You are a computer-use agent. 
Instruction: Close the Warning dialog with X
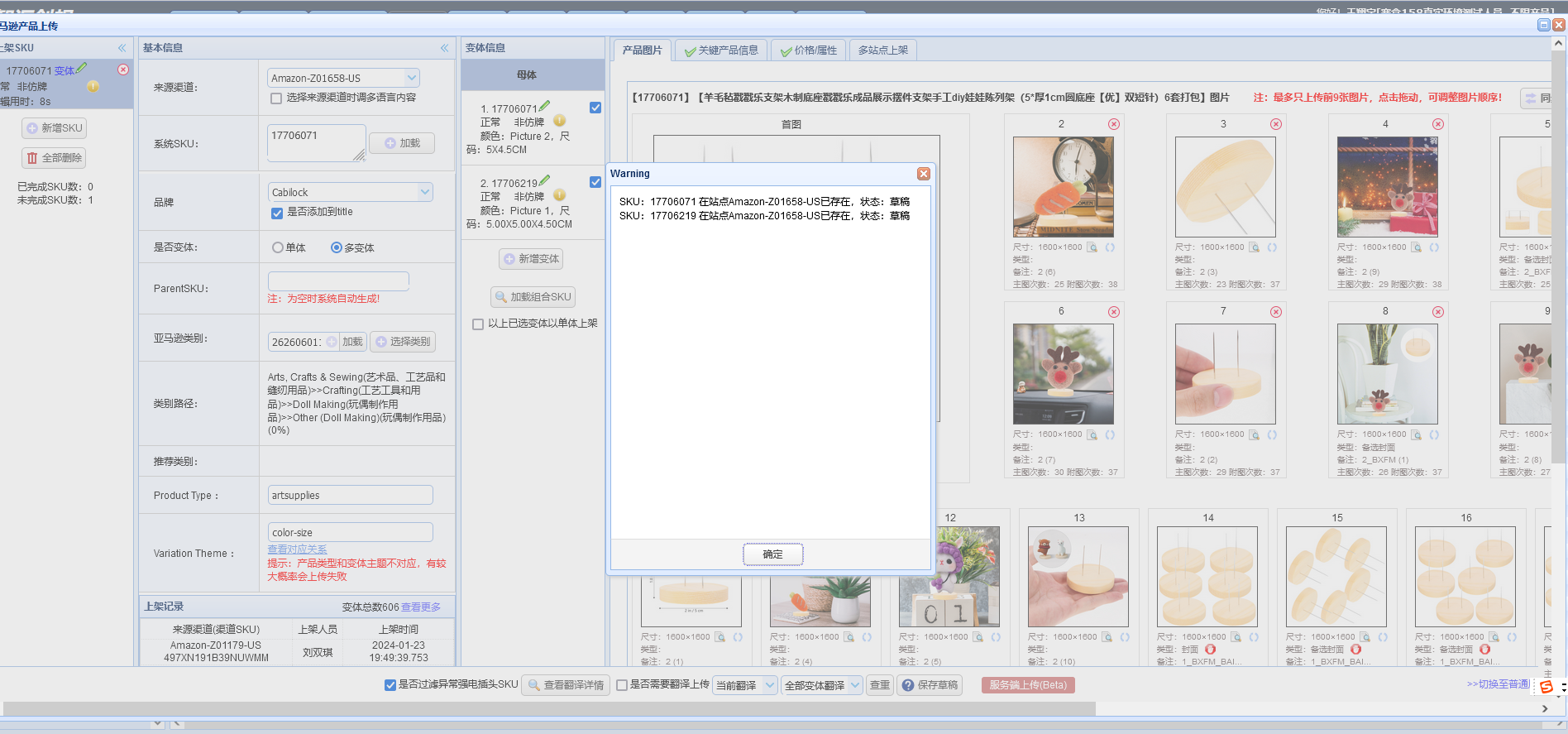click(924, 174)
